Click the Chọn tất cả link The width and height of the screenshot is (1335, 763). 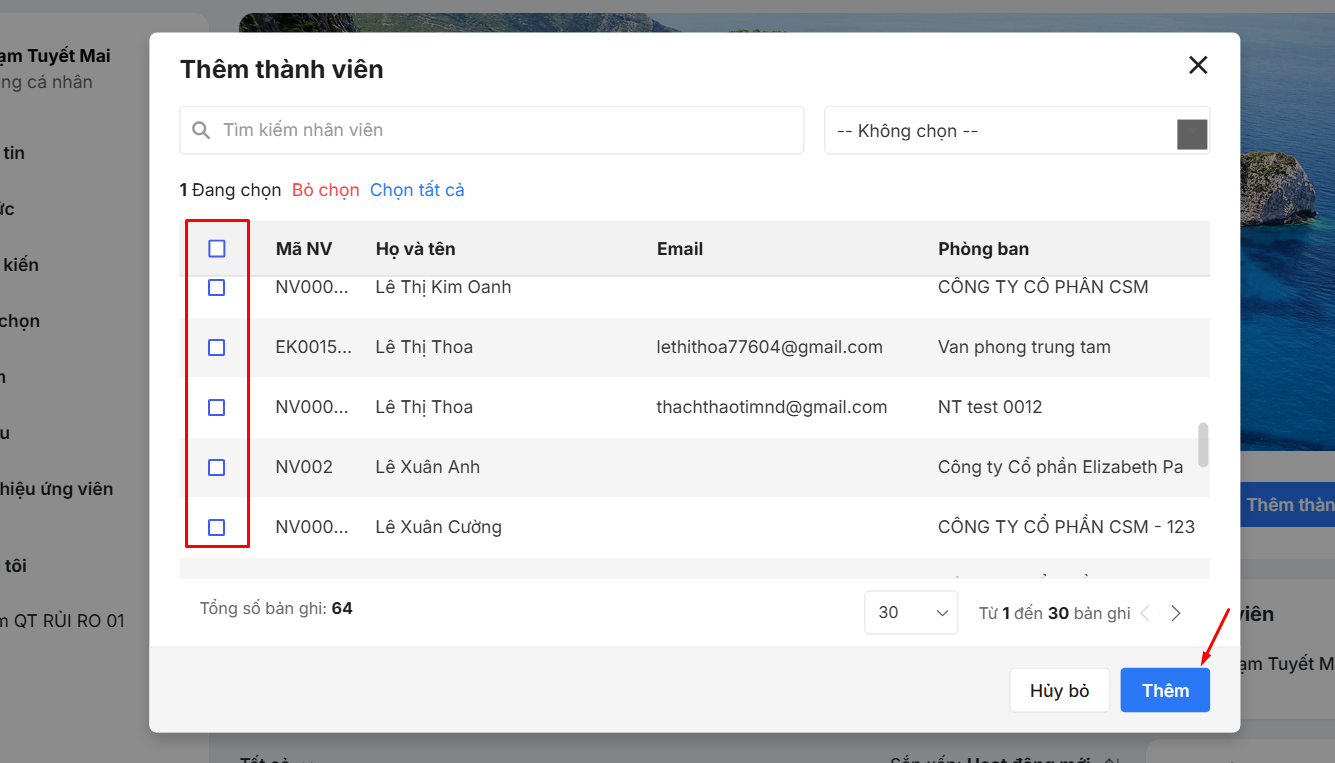pyautogui.click(x=417, y=190)
